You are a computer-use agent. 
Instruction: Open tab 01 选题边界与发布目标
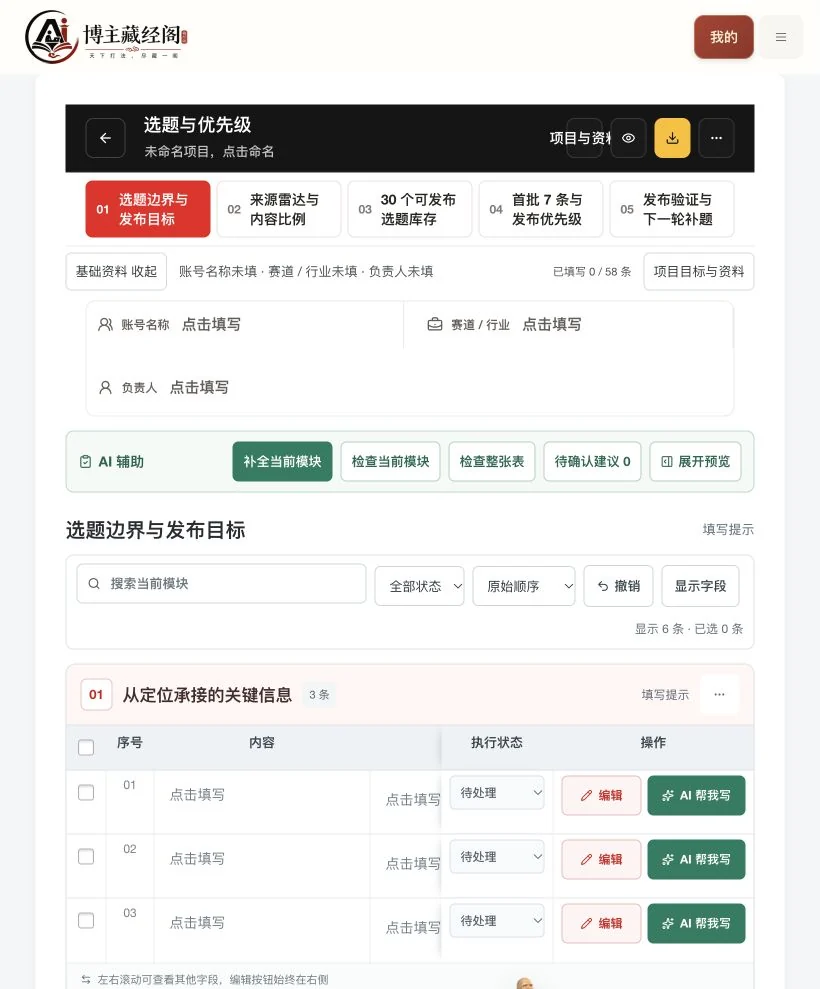point(148,209)
